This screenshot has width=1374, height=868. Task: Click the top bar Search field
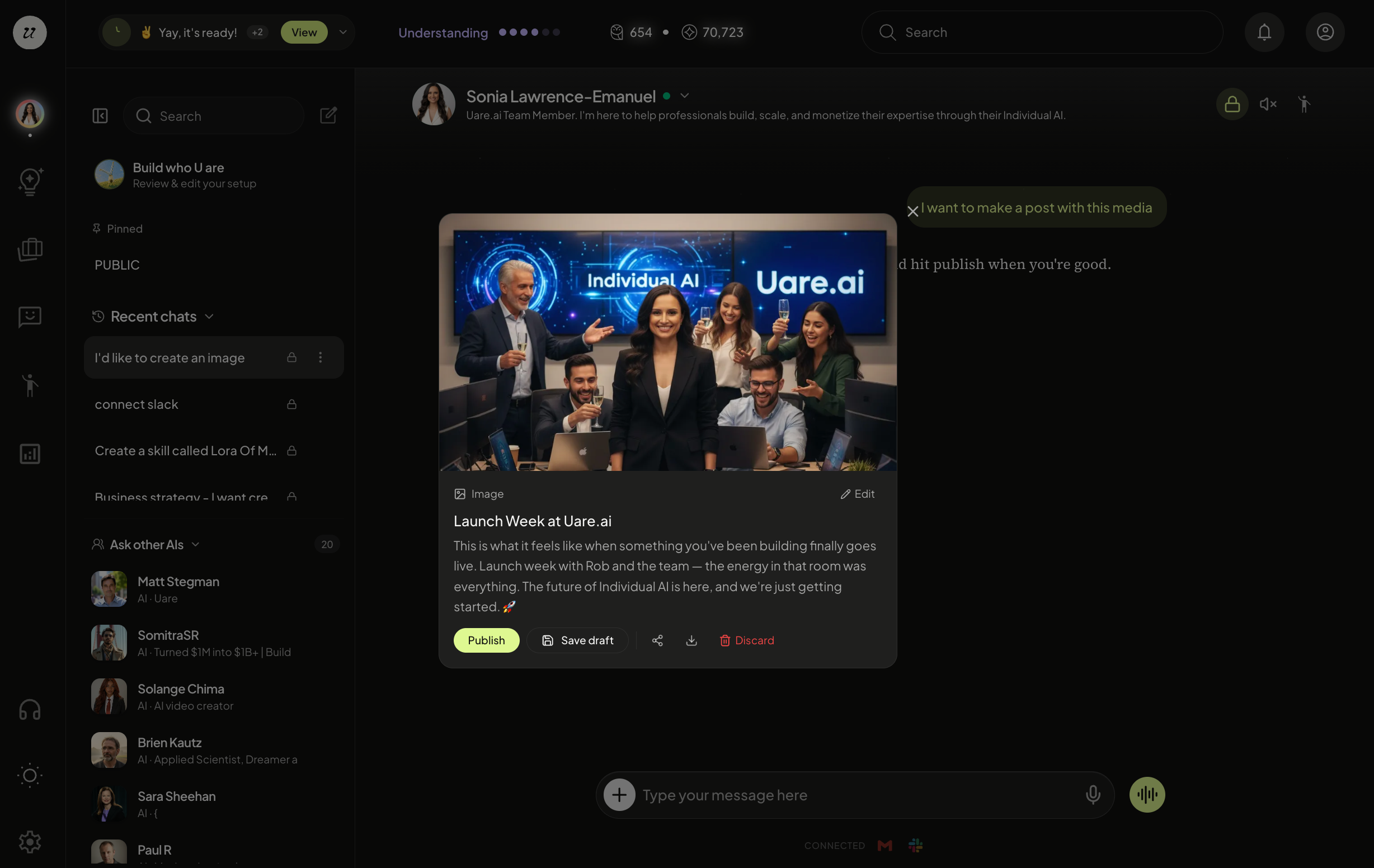click(x=1042, y=32)
